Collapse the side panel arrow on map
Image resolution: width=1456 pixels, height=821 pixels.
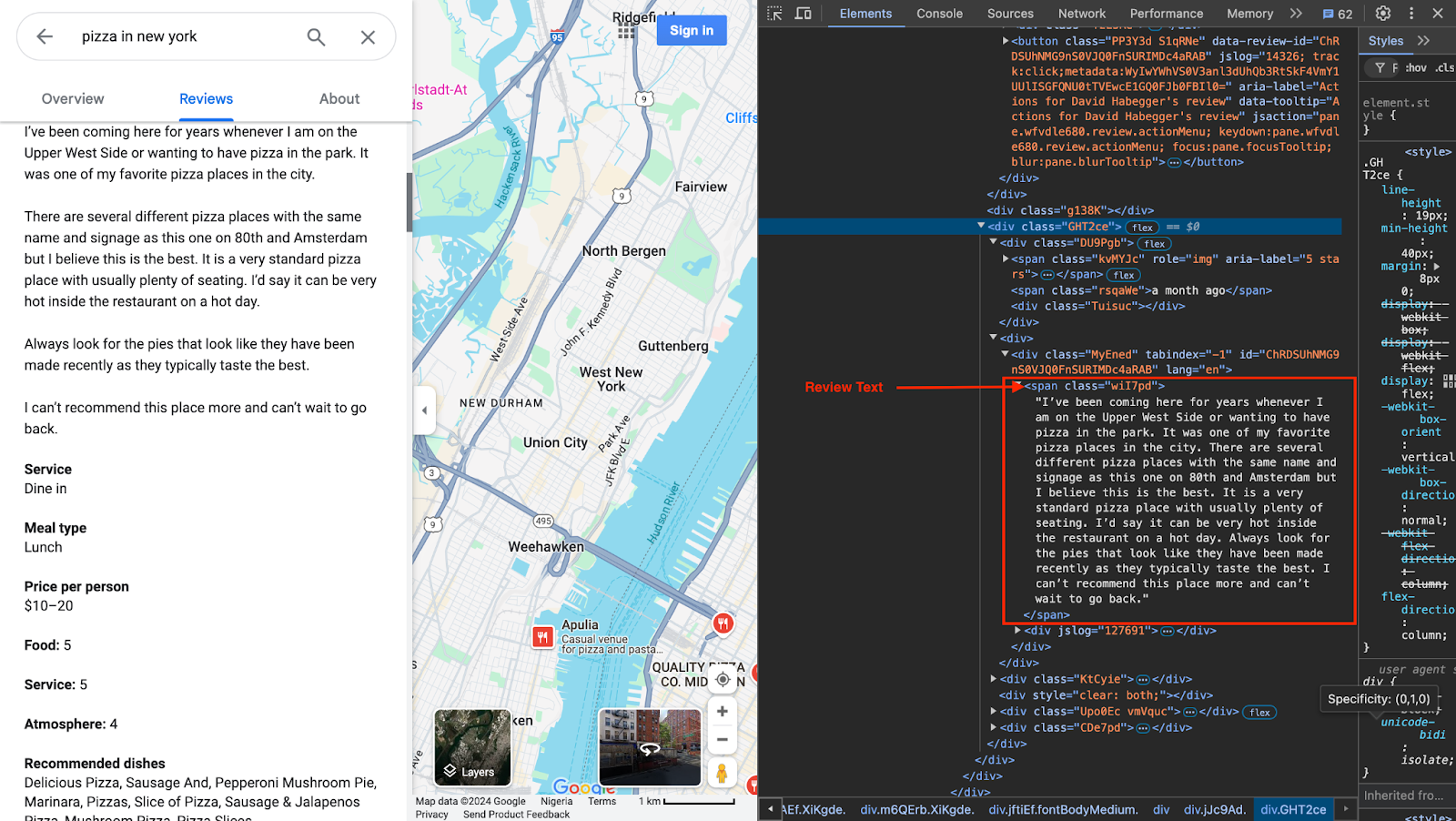tap(424, 410)
